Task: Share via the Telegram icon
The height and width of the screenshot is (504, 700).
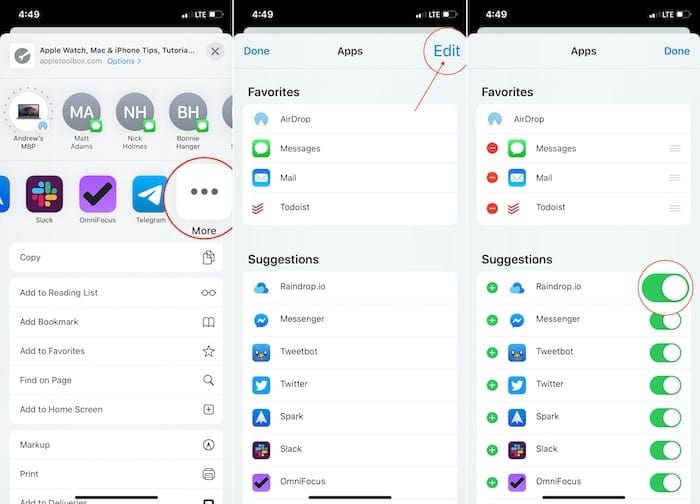Action: [x=150, y=194]
